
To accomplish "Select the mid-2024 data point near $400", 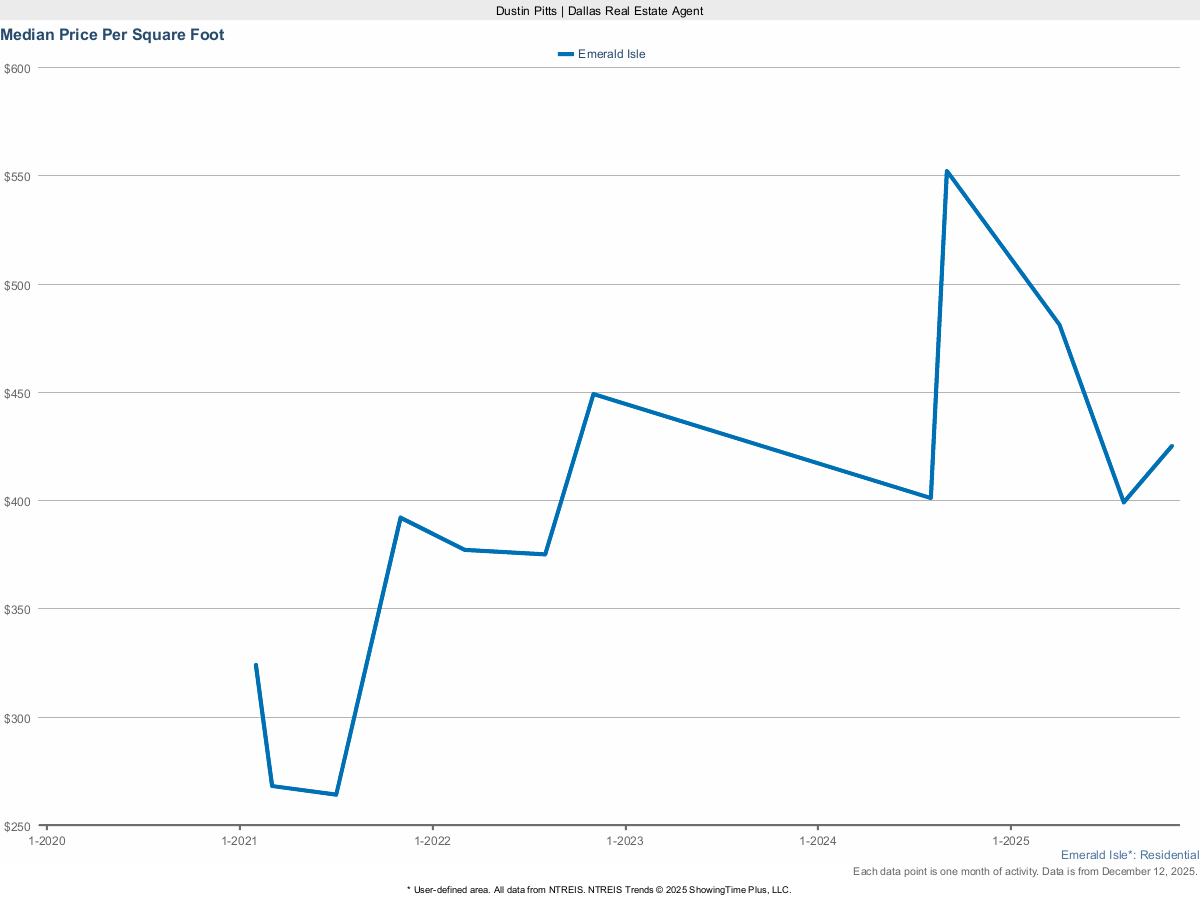I will pos(930,497).
